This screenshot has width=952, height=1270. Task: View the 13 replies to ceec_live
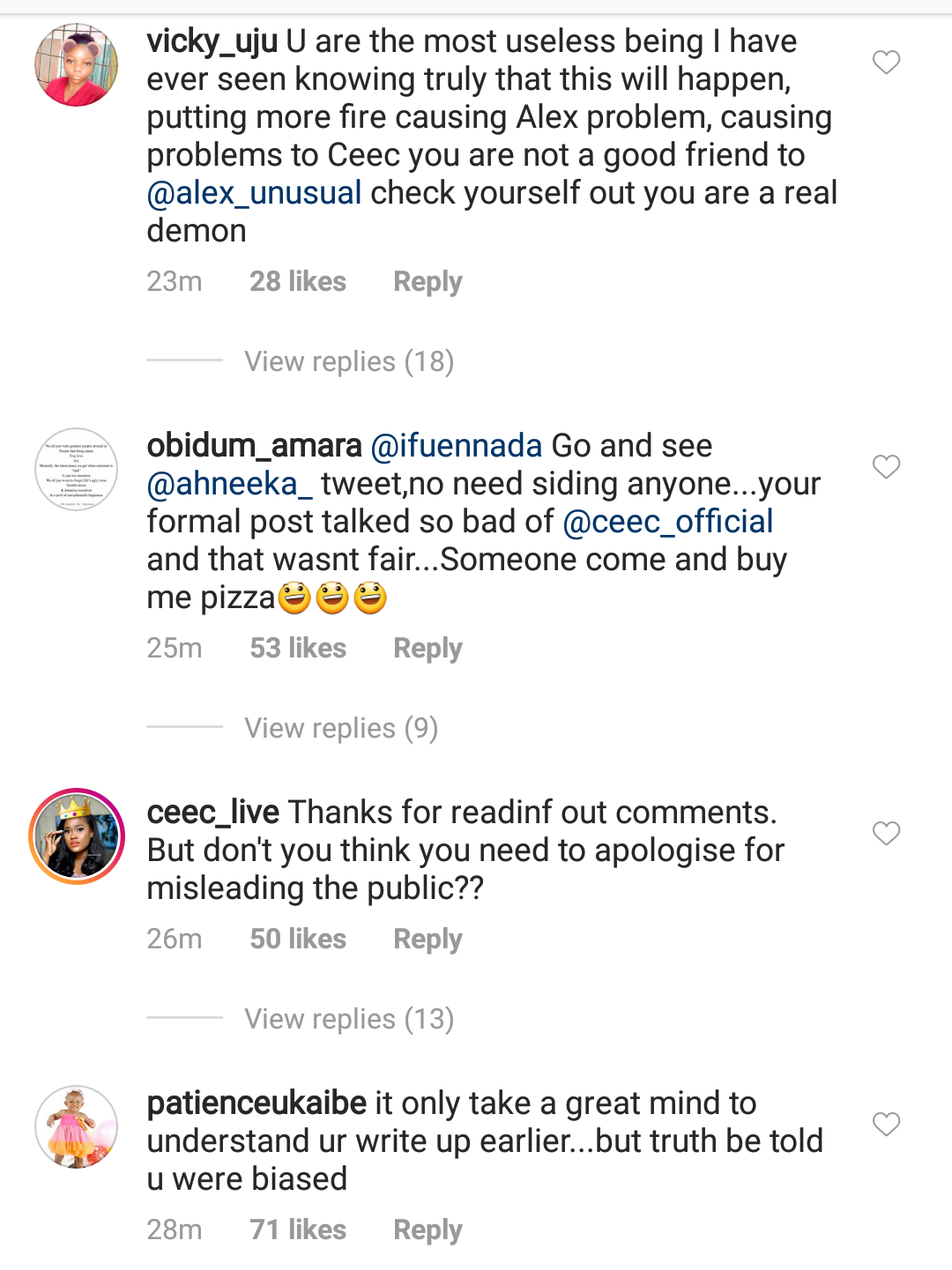tap(349, 1019)
